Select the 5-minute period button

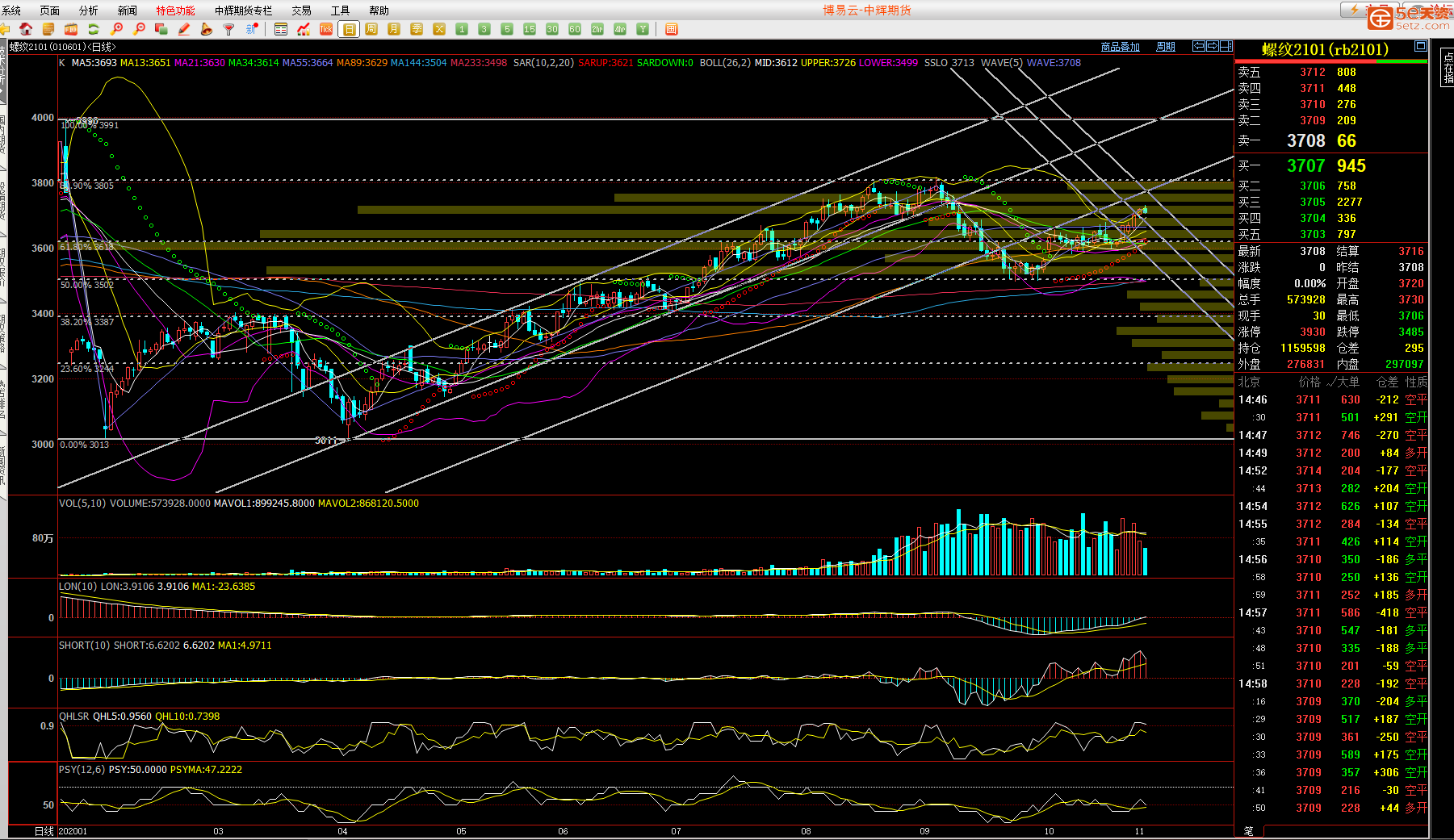(507, 29)
